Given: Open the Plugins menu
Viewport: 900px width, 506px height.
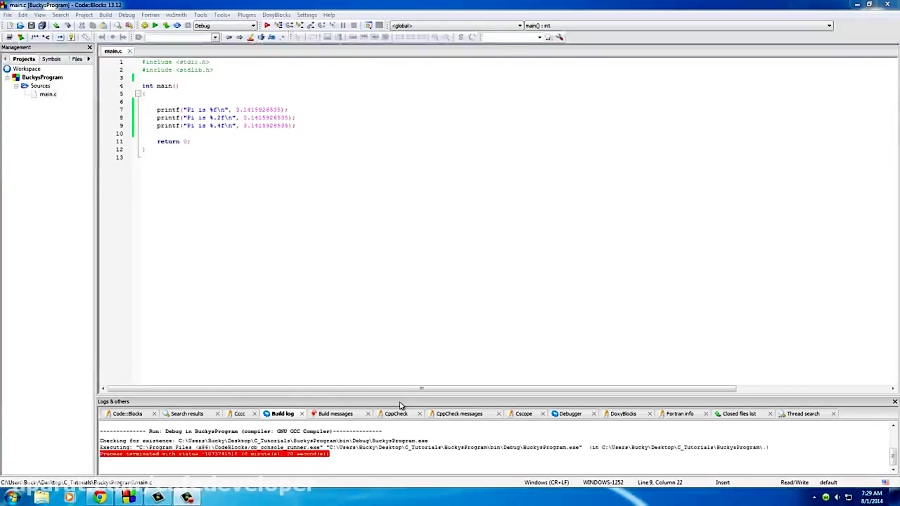Looking at the screenshot, I should 246,15.
